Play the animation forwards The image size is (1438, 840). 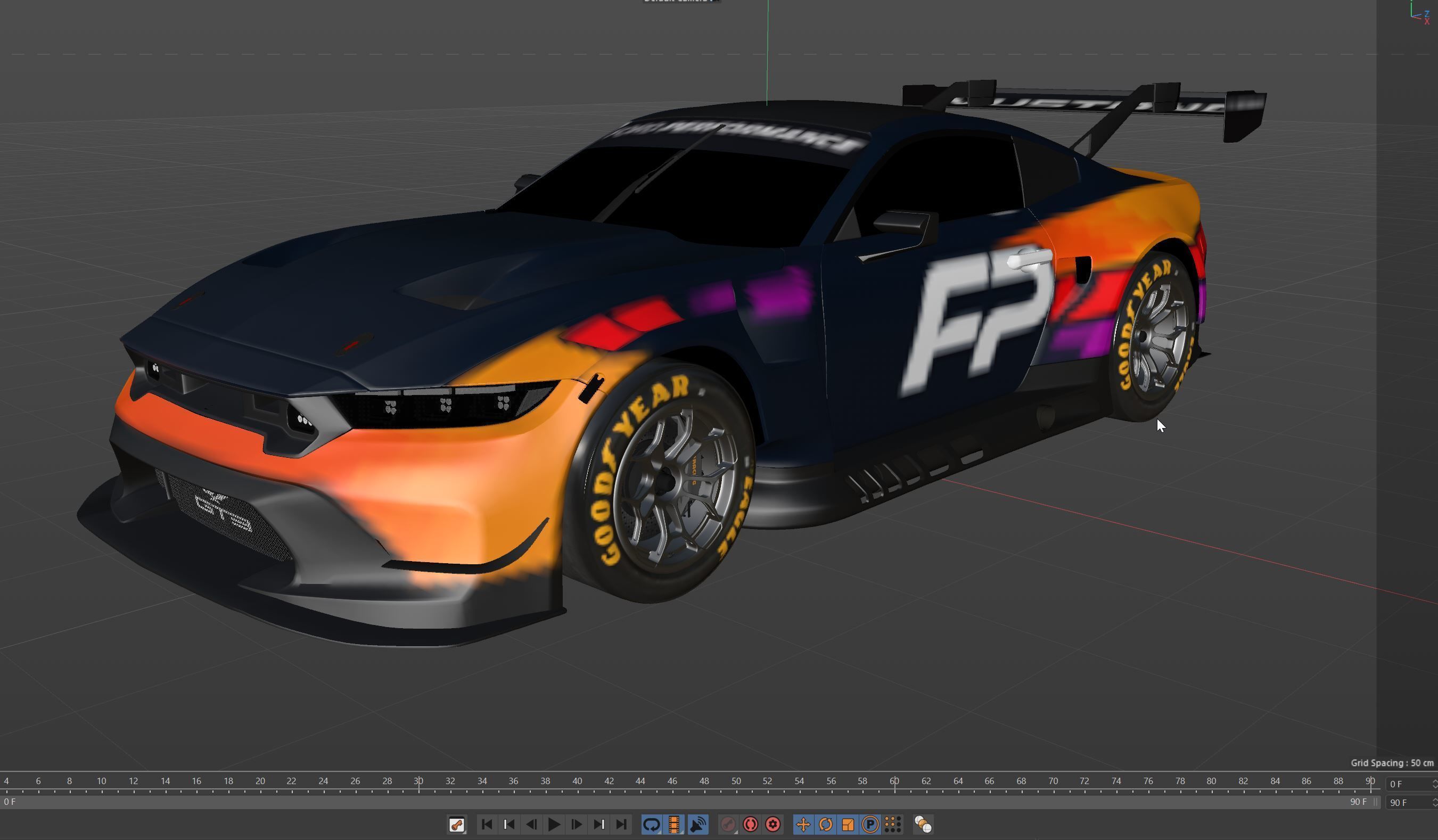[x=554, y=825]
